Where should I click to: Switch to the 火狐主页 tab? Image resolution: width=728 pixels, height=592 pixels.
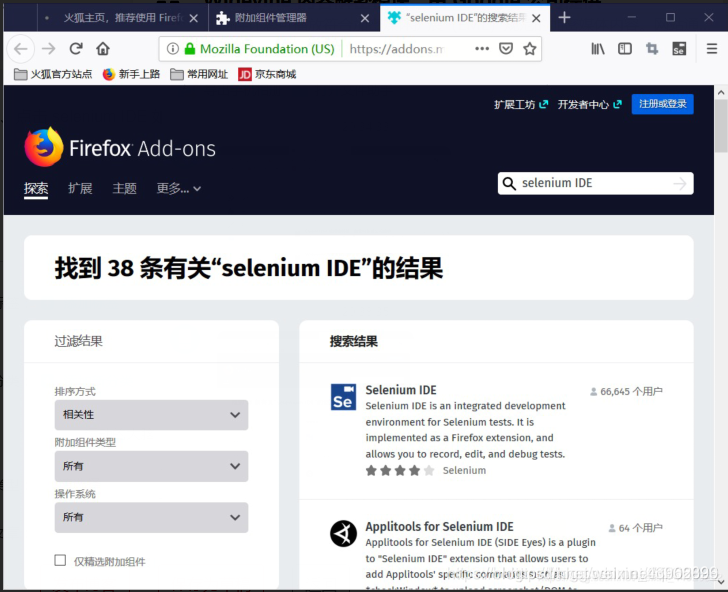[x=121, y=18]
